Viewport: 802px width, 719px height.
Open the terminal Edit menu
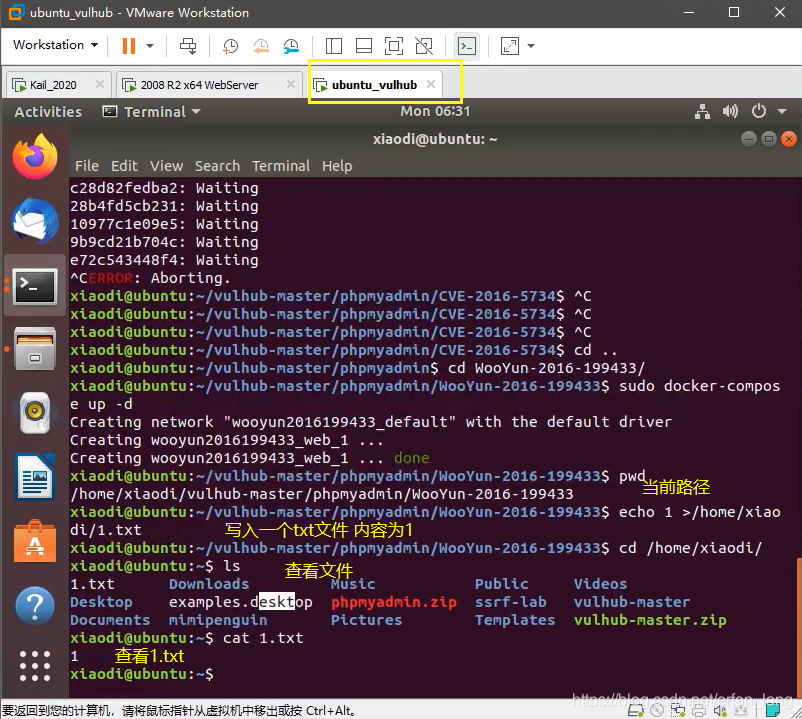click(x=124, y=166)
